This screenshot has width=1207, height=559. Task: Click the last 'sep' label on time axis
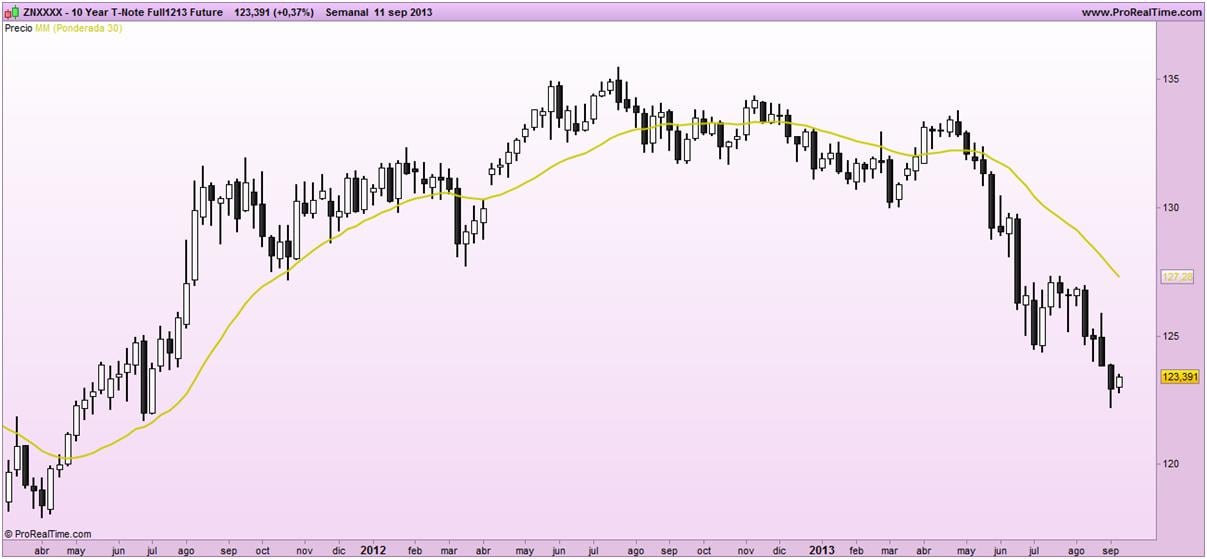[1111, 550]
